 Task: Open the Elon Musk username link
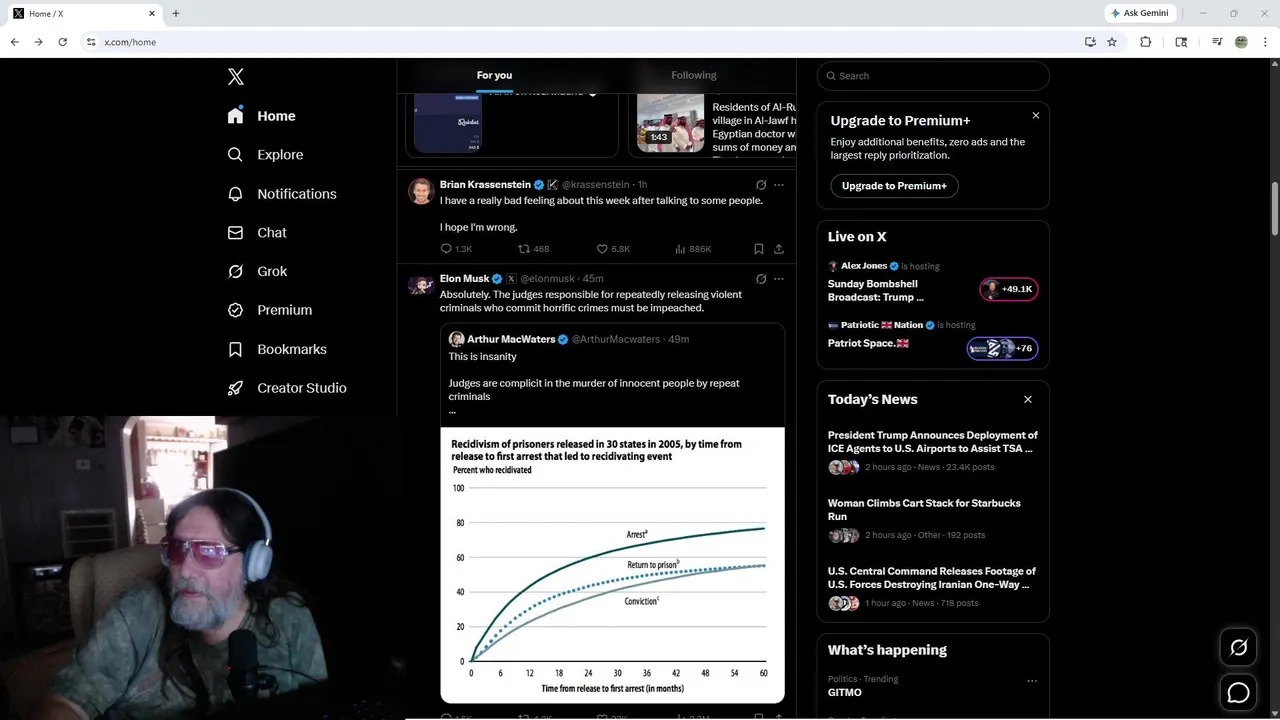tap(547, 279)
